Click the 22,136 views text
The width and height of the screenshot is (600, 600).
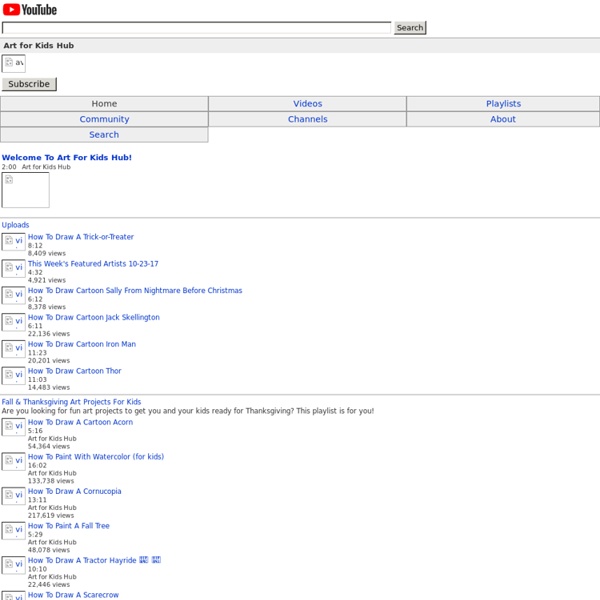(49, 333)
